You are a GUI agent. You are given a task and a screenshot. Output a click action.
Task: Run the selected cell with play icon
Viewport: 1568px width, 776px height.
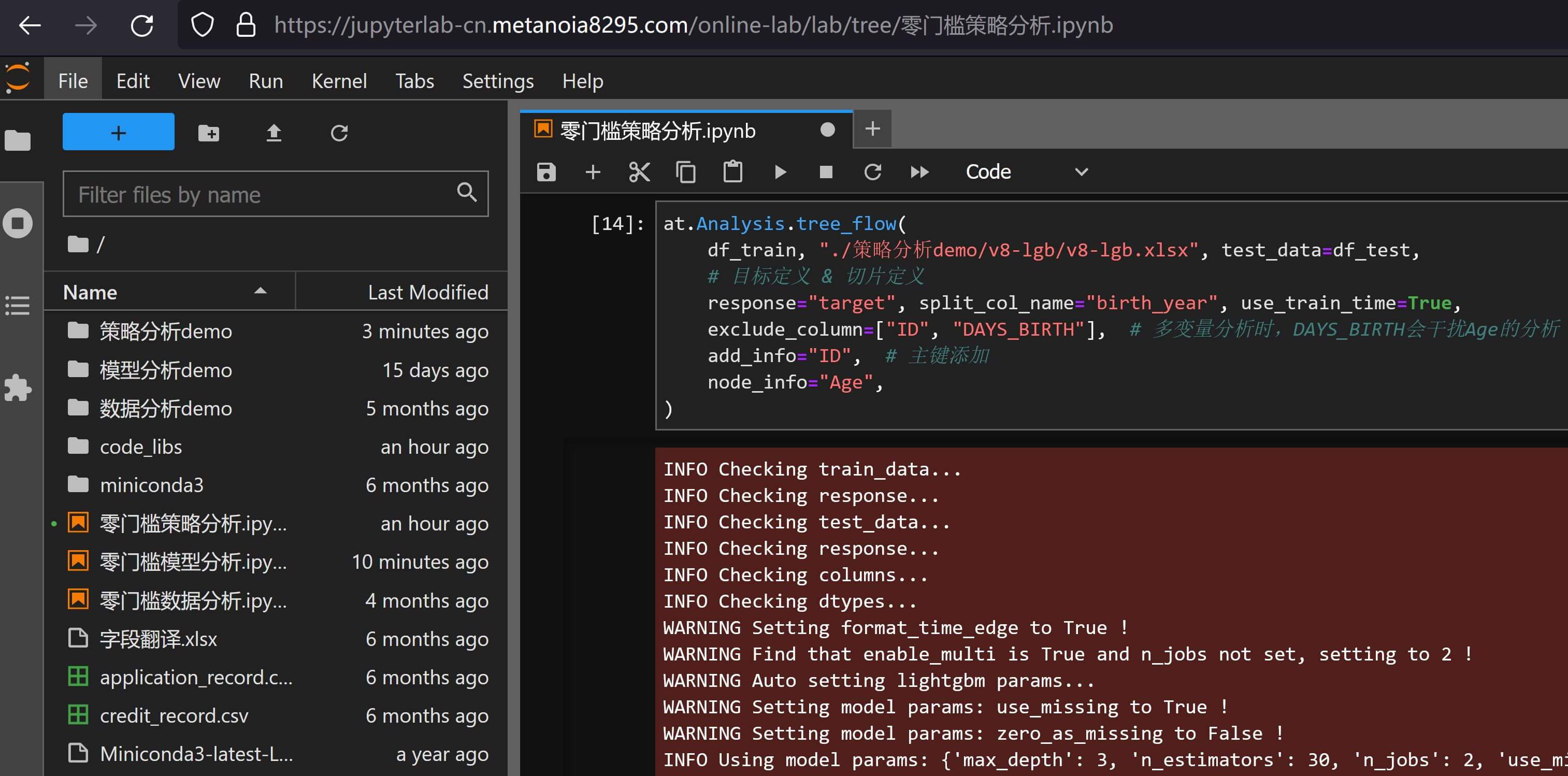780,172
